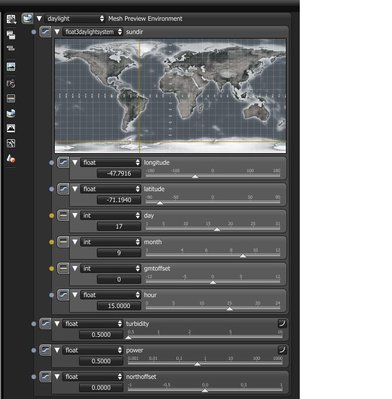Toggle the yellow dot beside month
Viewport: 392px width, 399px height.
pos(51,242)
